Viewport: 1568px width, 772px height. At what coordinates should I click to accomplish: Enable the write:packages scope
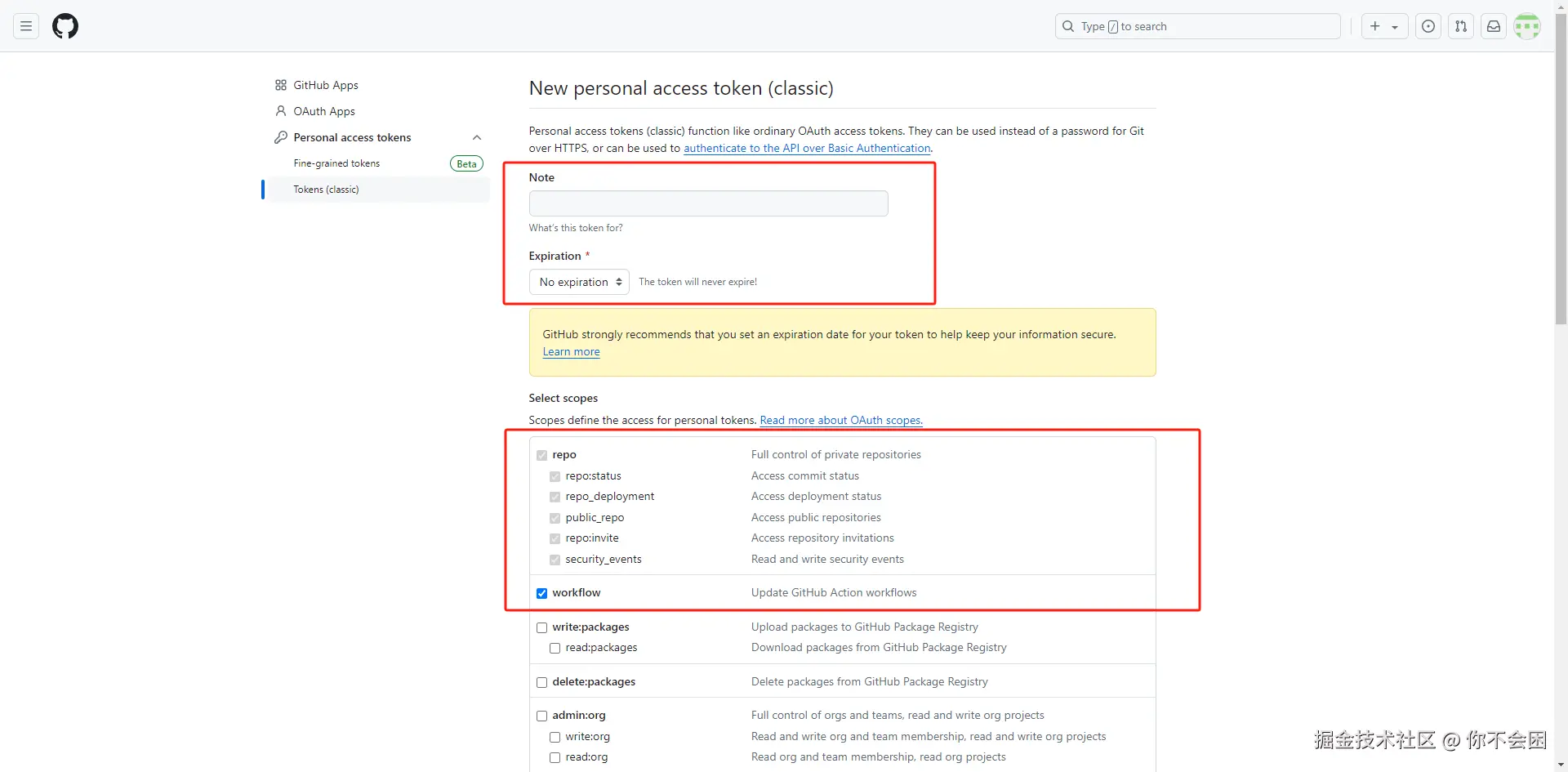pos(541,627)
